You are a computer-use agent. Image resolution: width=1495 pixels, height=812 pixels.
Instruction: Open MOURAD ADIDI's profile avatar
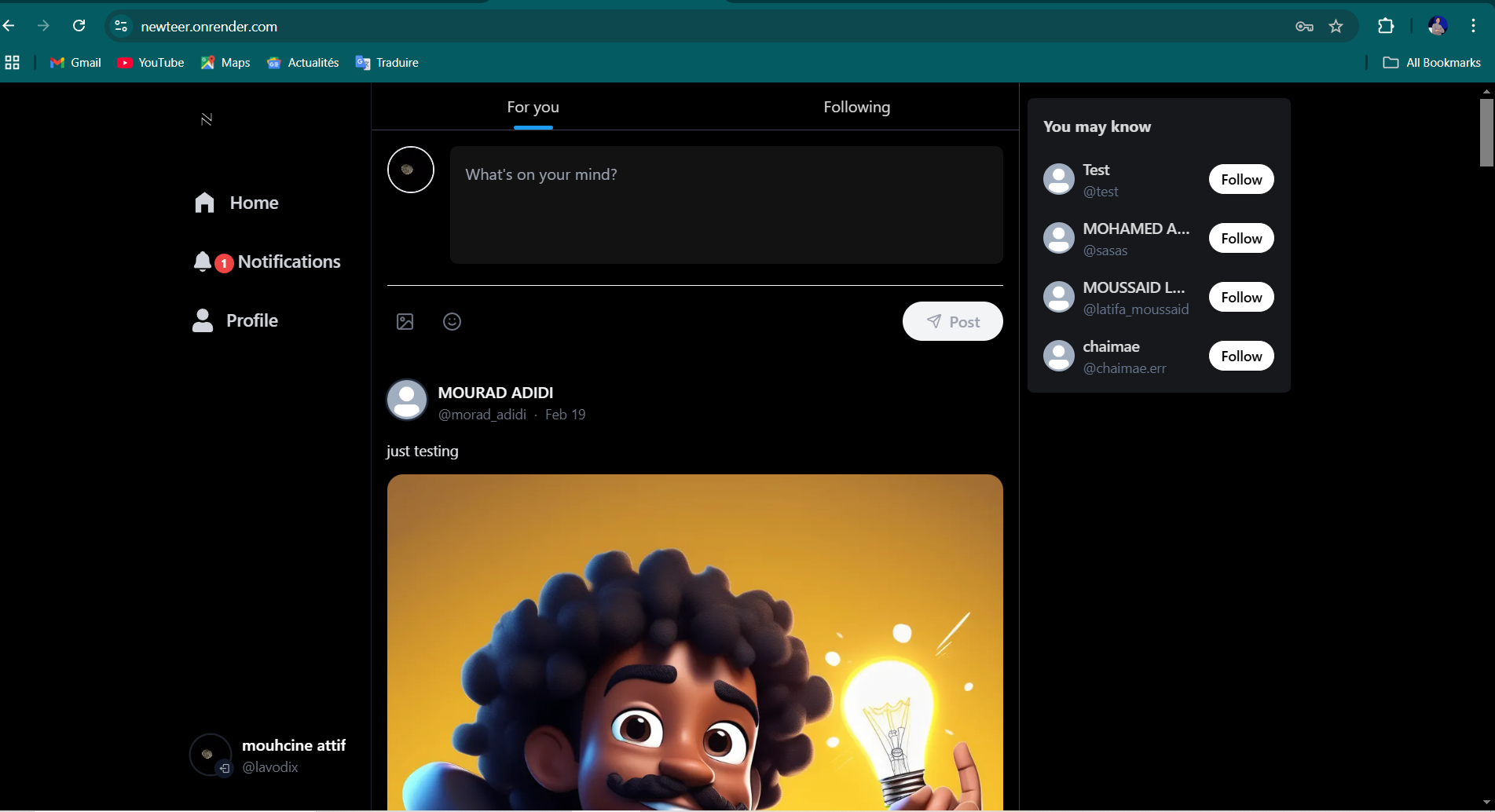coord(406,400)
